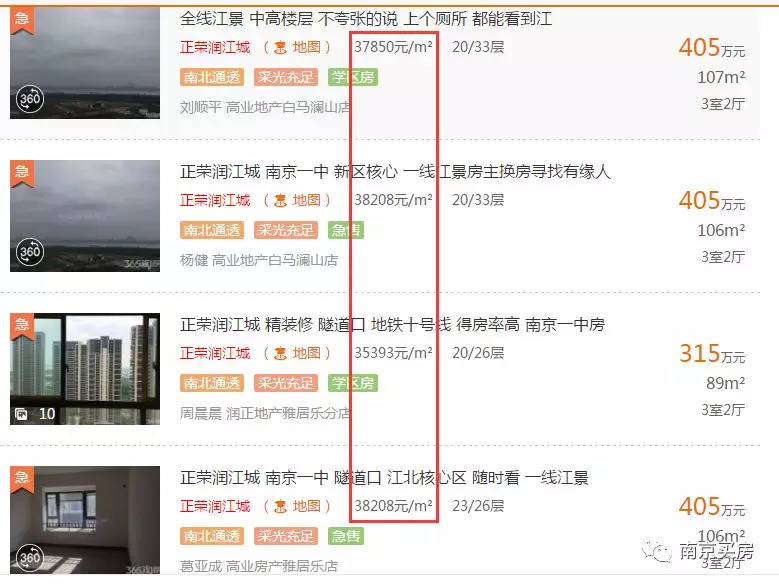
Task: Click agent 葛亚成 高业房产雅居乐店
Action: pyautogui.click(x=259, y=566)
